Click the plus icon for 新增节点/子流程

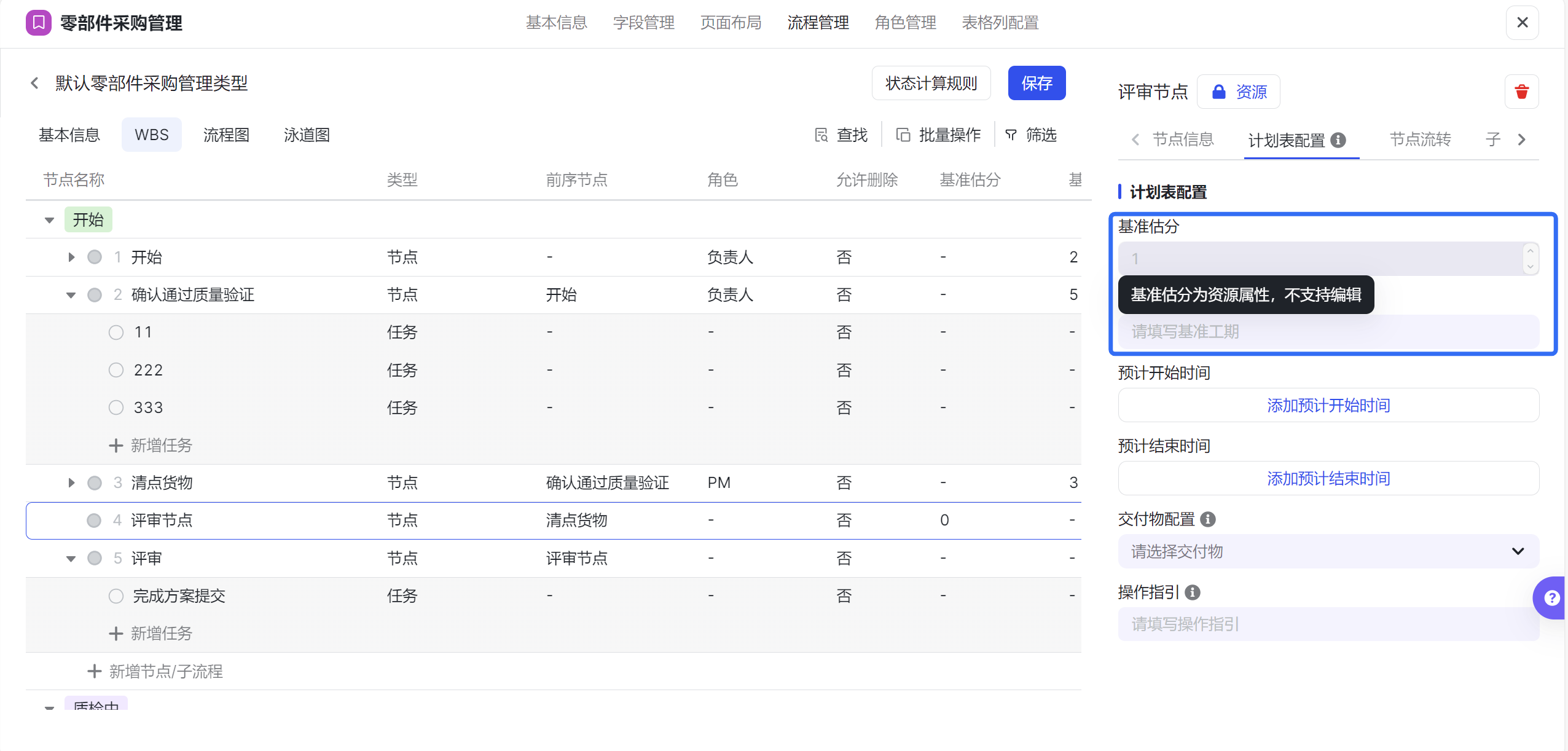point(94,671)
